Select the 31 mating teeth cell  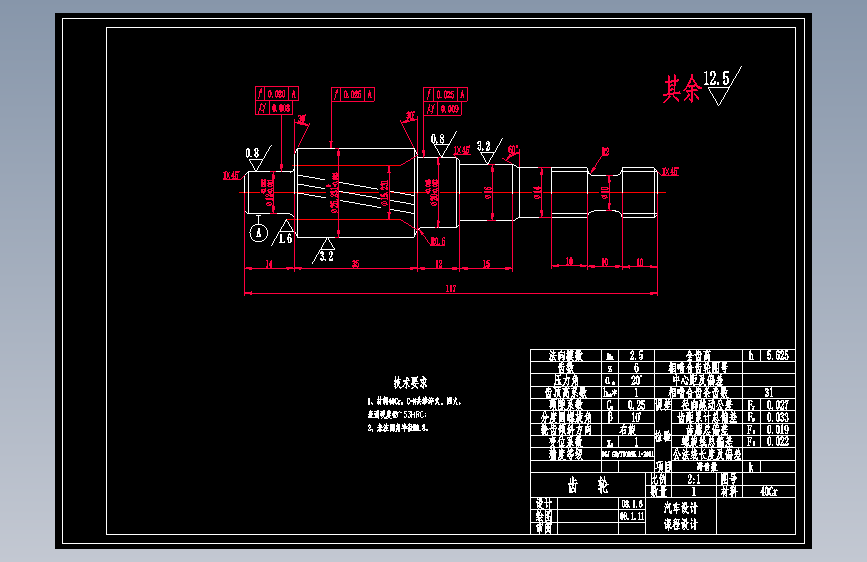[769, 392]
